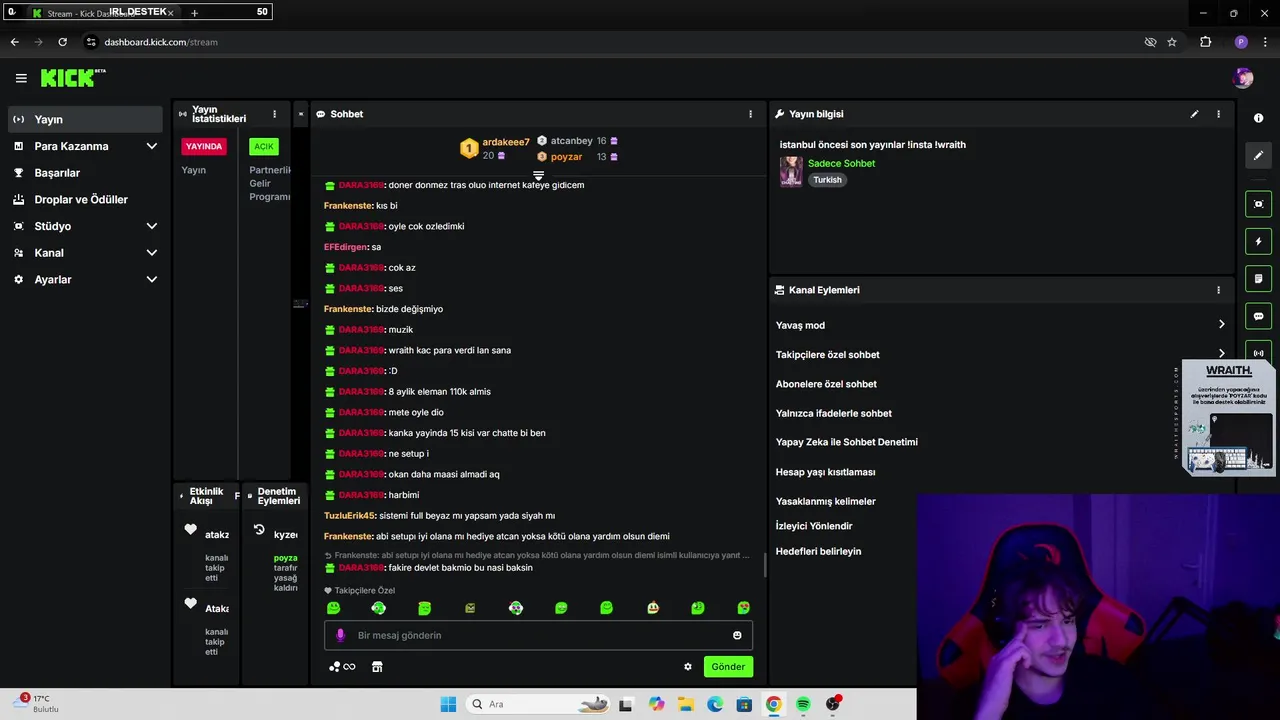Expand the Kanal section
The image size is (1280, 720).
(x=85, y=253)
